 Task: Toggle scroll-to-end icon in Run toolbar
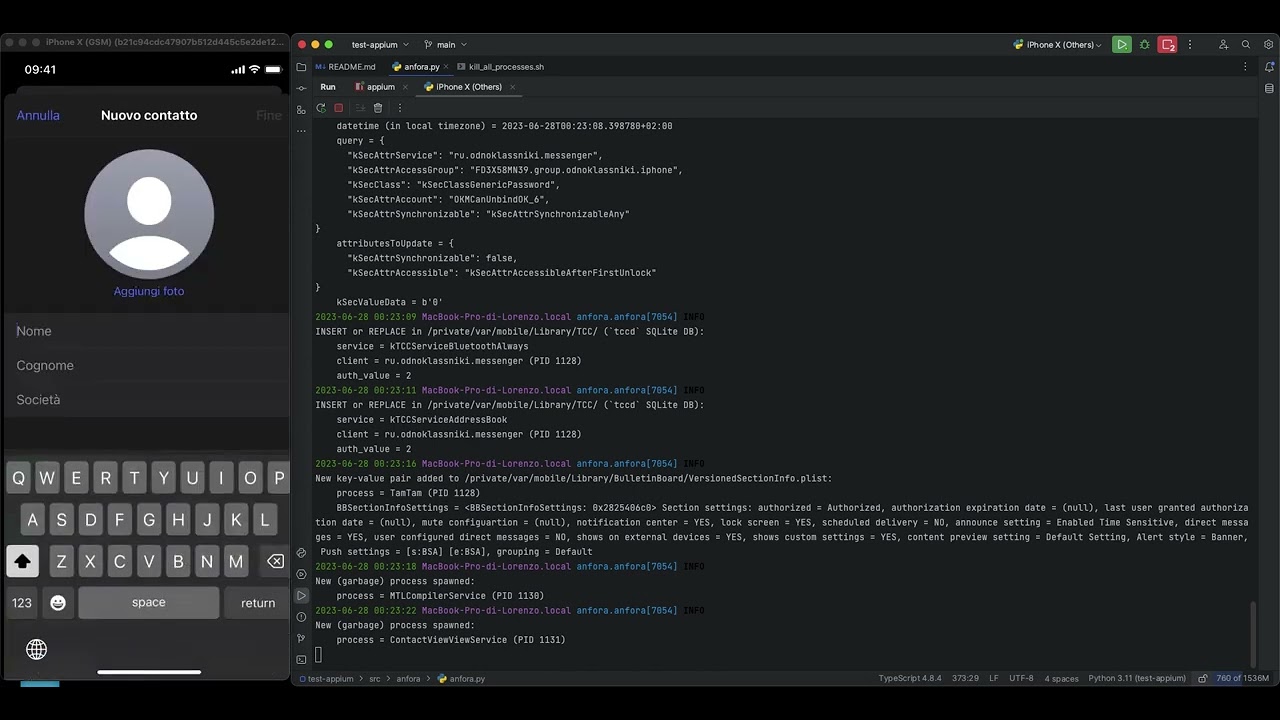click(x=359, y=108)
